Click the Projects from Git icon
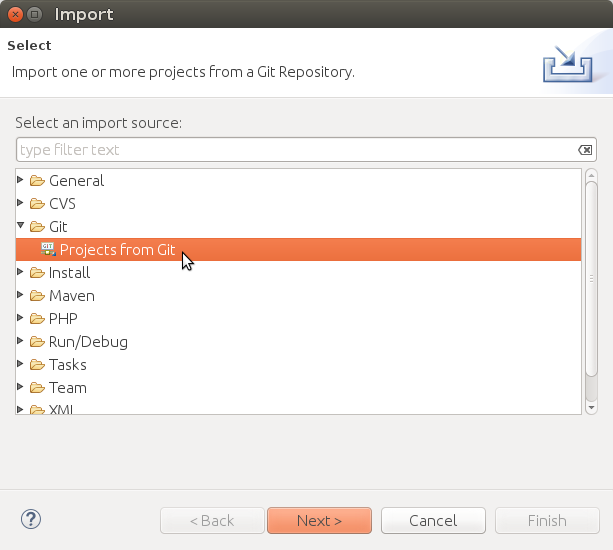 click(48, 249)
